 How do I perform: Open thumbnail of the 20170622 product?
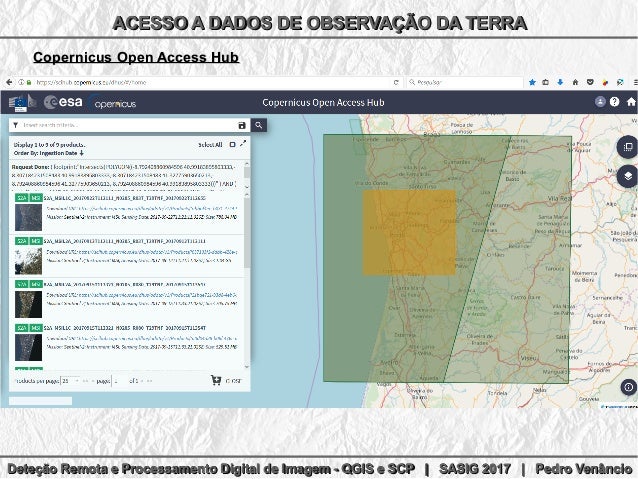28,217
